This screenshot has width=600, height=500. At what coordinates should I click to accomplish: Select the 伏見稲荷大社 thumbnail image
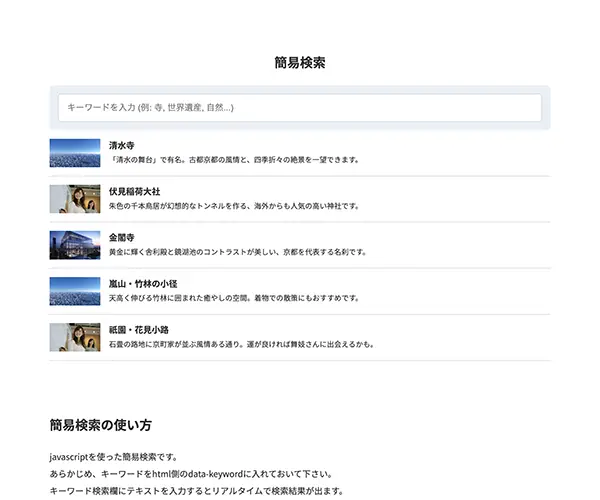(75, 199)
